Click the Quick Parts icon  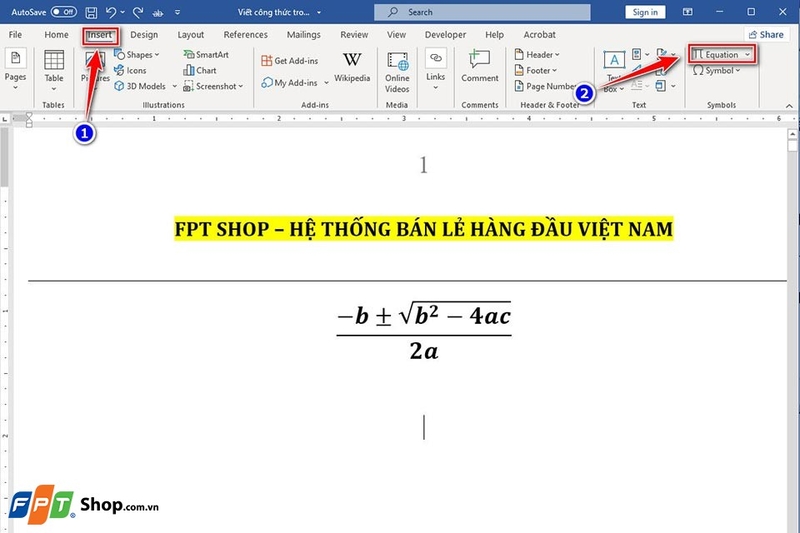[636, 54]
